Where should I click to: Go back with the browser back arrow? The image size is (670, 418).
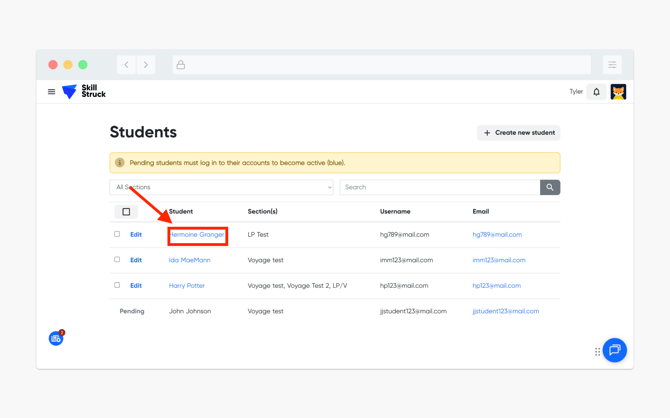pos(126,65)
